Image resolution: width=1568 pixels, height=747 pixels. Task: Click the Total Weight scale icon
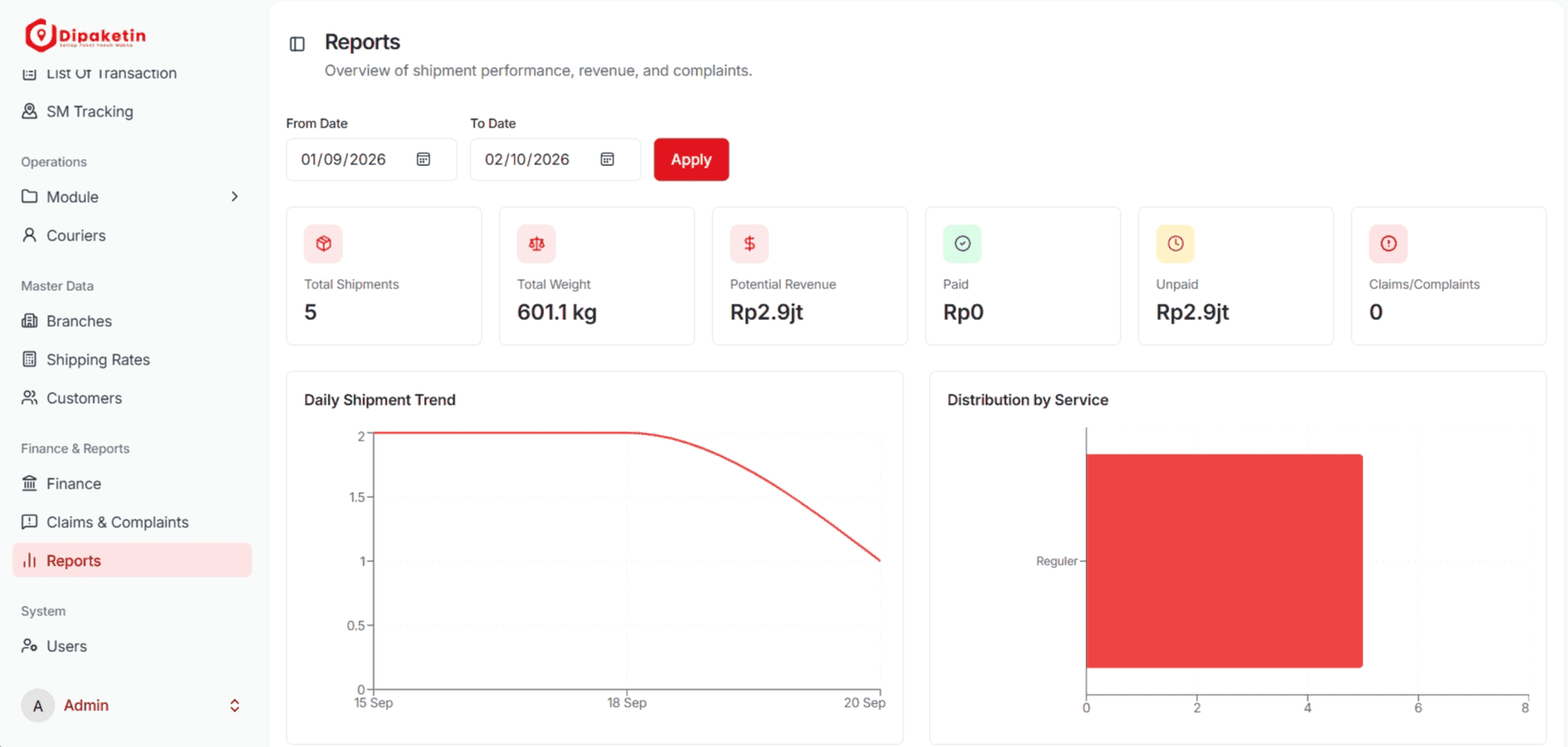tap(536, 244)
